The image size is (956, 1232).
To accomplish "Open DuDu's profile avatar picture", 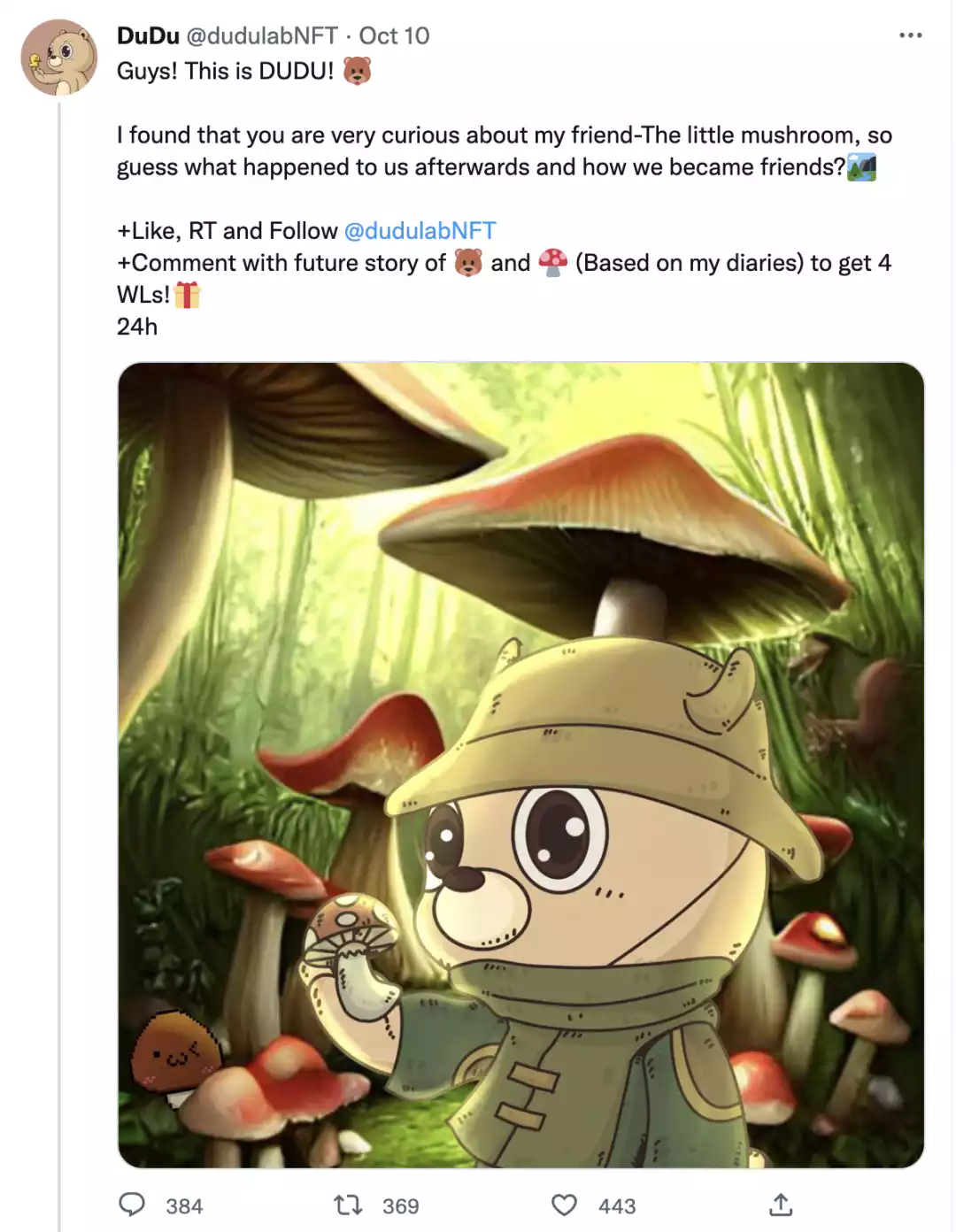I will click(x=59, y=58).
